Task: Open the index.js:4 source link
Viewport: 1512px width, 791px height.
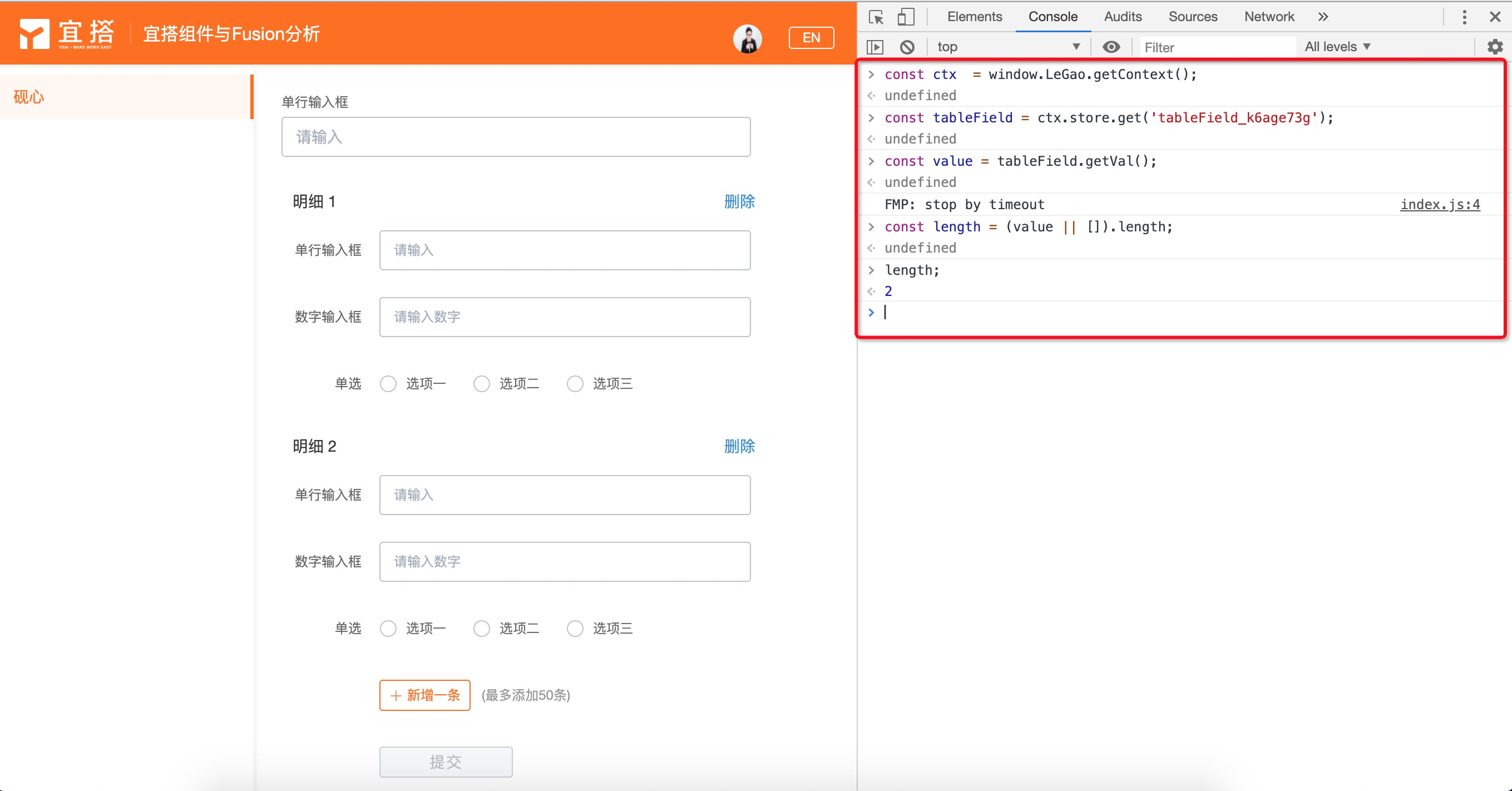Action: pyautogui.click(x=1439, y=205)
